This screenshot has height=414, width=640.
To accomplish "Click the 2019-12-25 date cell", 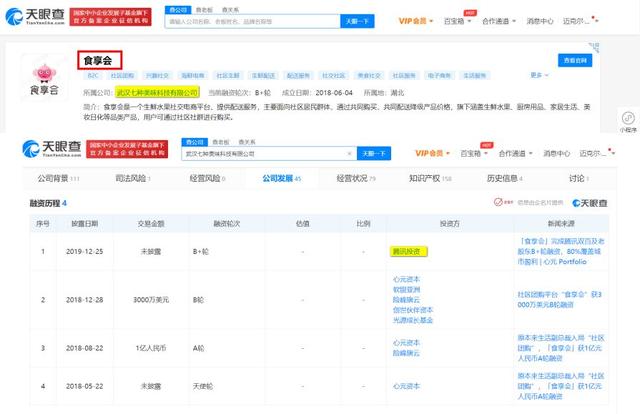I will click(84, 252).
